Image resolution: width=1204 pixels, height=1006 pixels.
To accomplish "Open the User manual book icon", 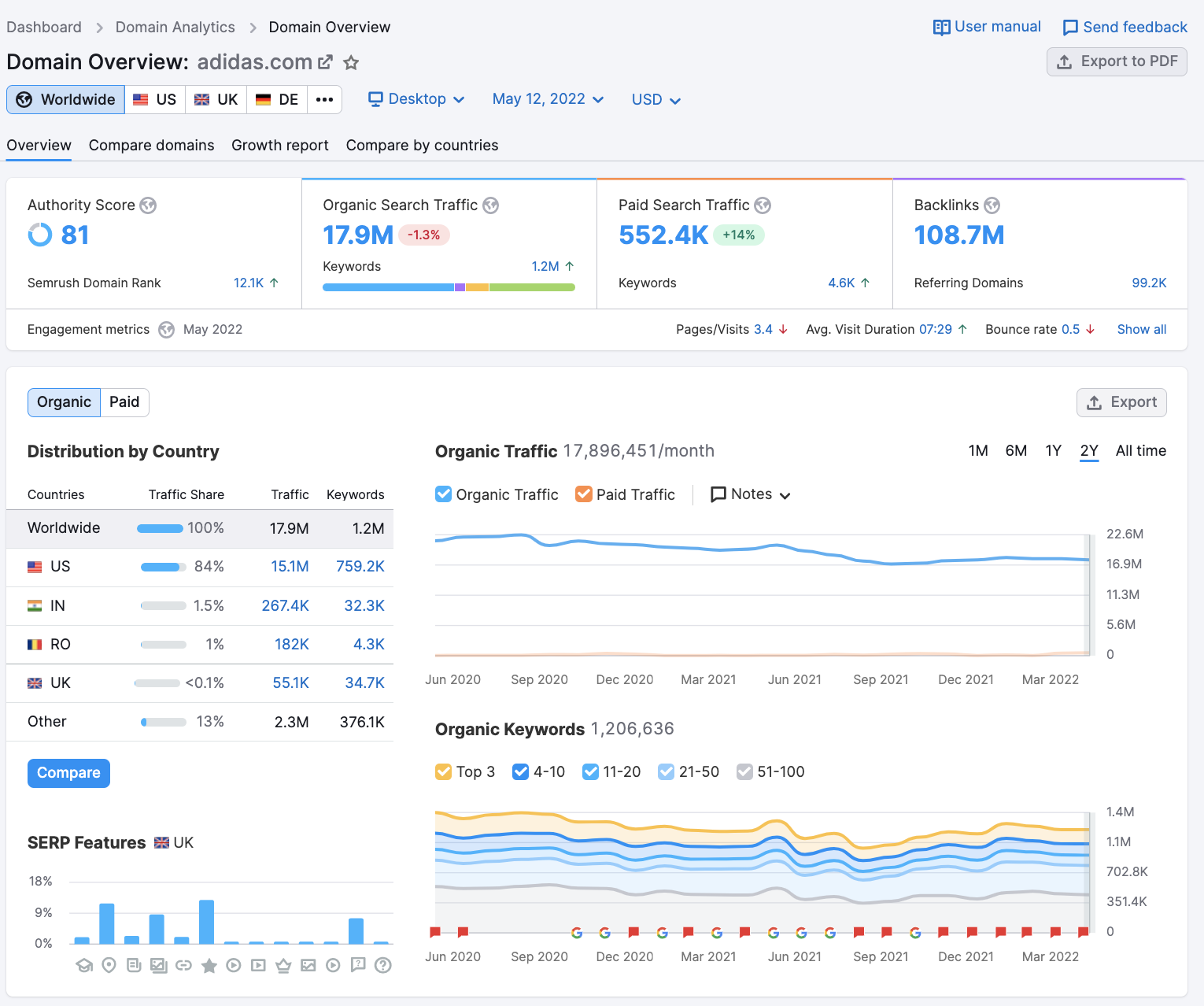I will (x=941, y=28).
